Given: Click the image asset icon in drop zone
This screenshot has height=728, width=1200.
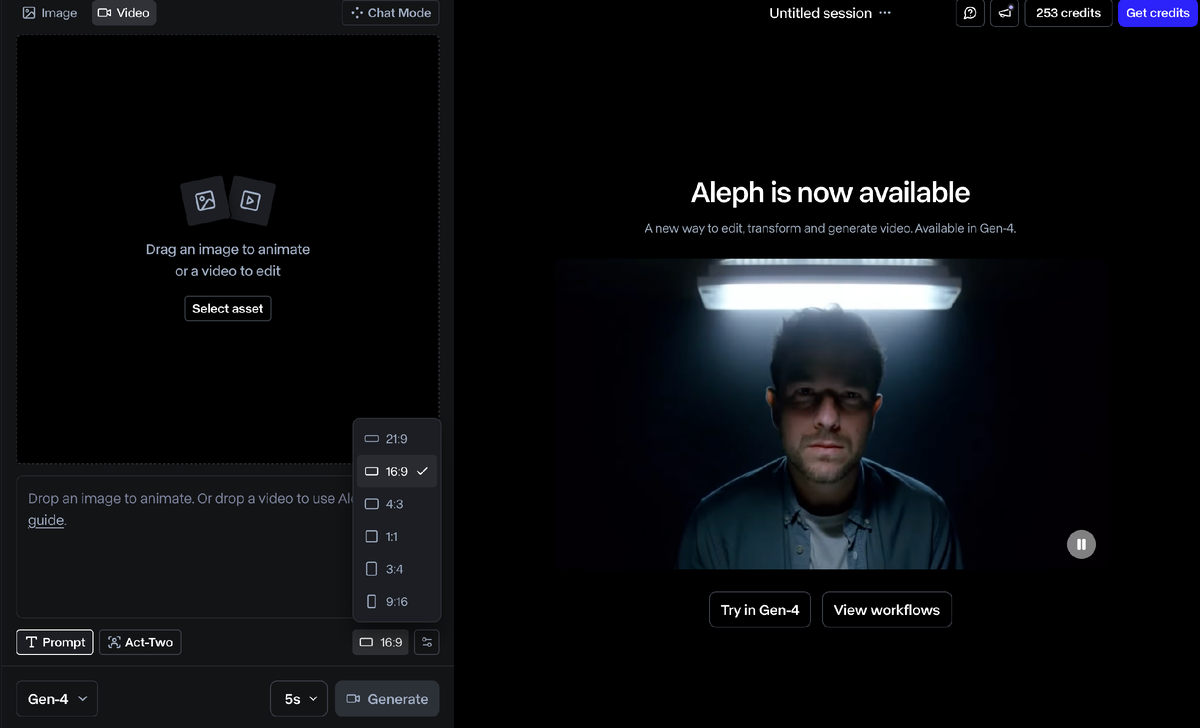Looking at the screenshot, I should [205, 202].
